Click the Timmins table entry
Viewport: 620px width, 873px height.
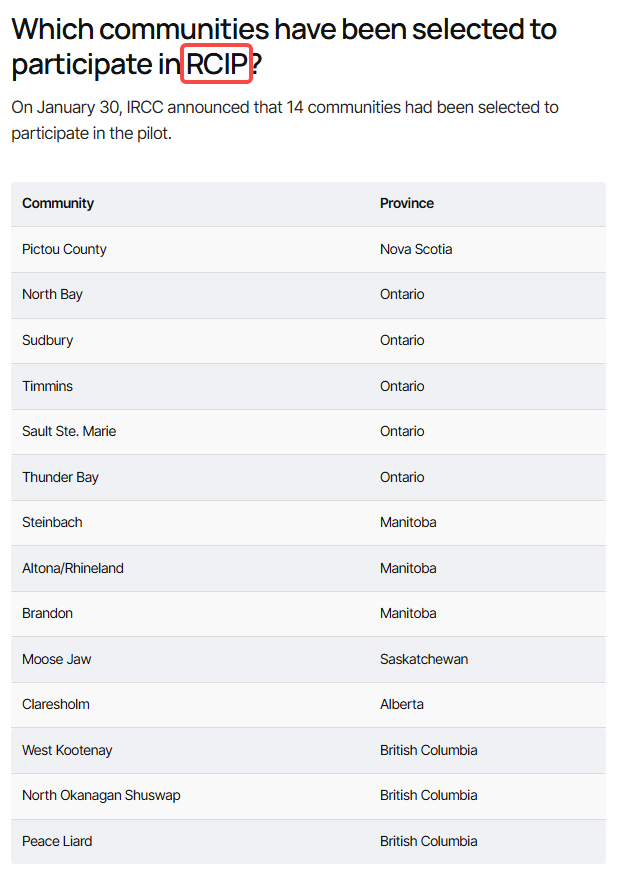click(47, 386)
